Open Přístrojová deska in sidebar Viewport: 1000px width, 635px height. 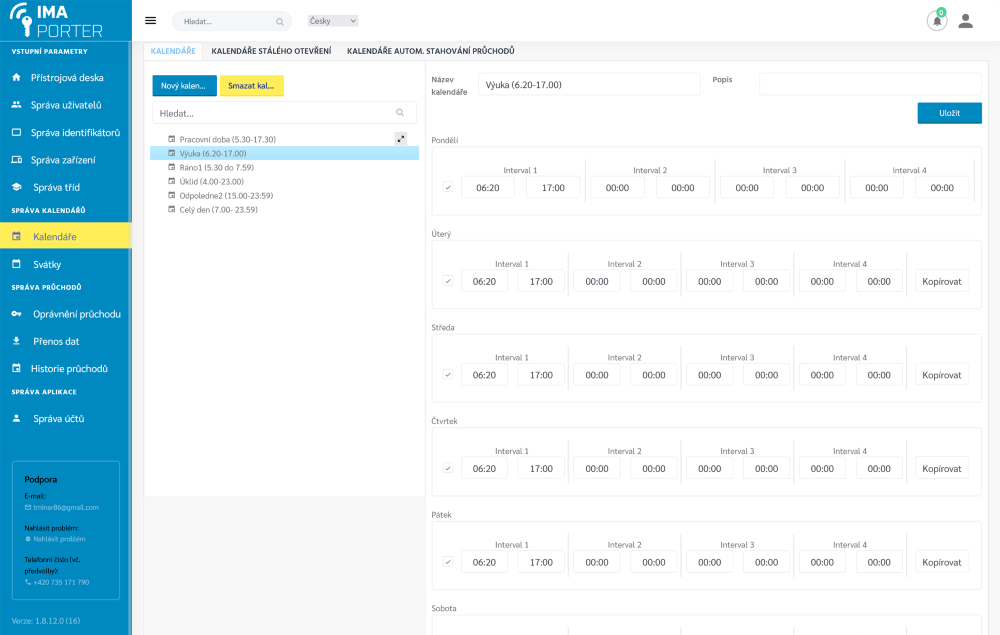(x=66, y=77)
